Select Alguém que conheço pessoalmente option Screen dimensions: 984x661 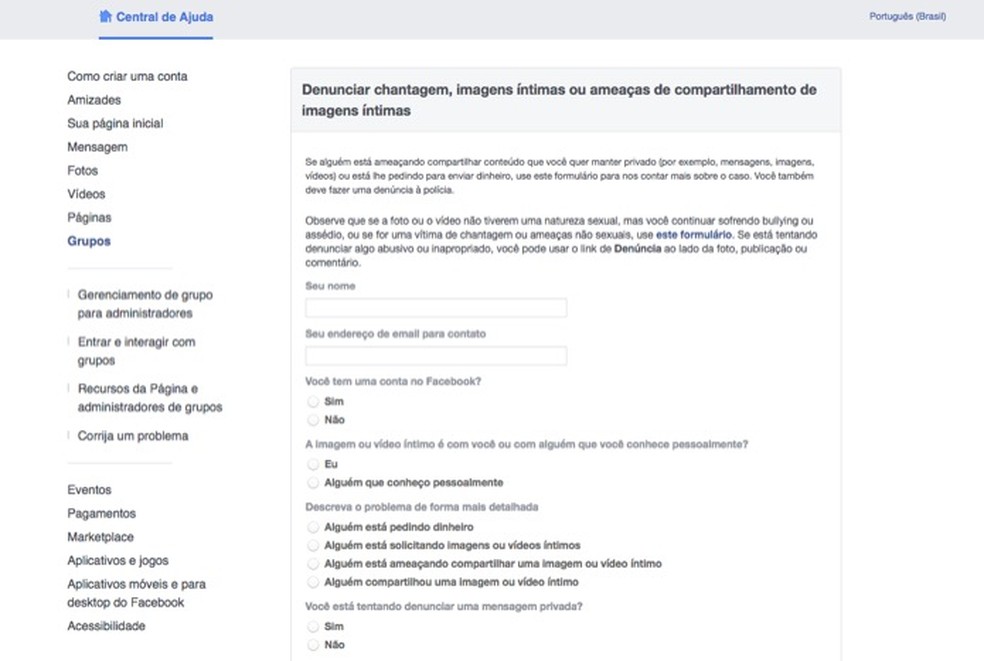tap(313, 484)
